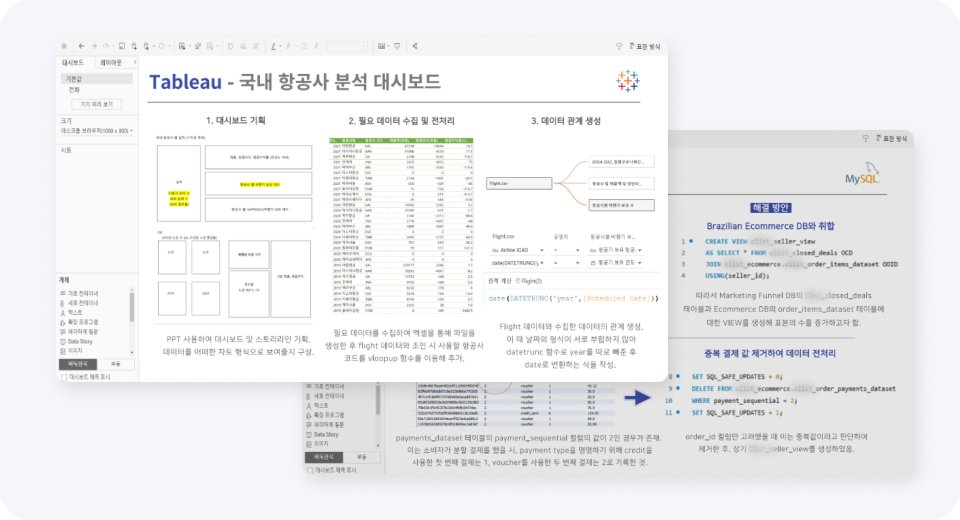This screenshot has height=520, width=960.
Task: Open the Airline ICAO field dropdown
Action: pos(540,249)
